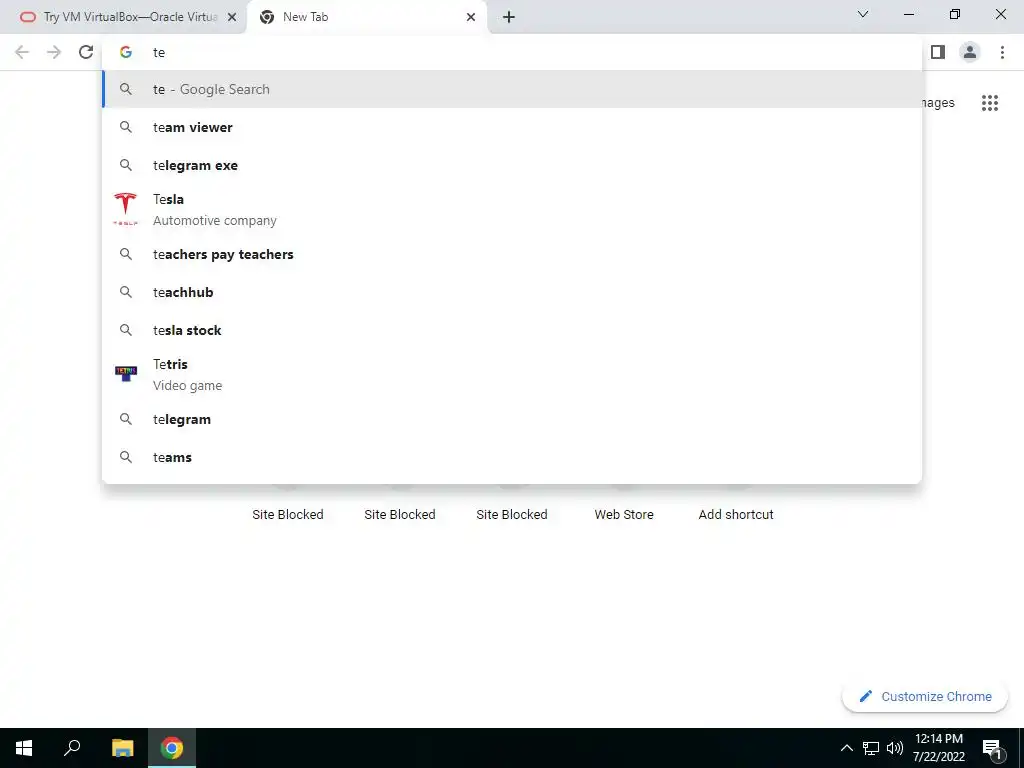The image size is (1024, 768).
Task: Select the 'teachhub' suggestion
Action: [x=512, y=292]
